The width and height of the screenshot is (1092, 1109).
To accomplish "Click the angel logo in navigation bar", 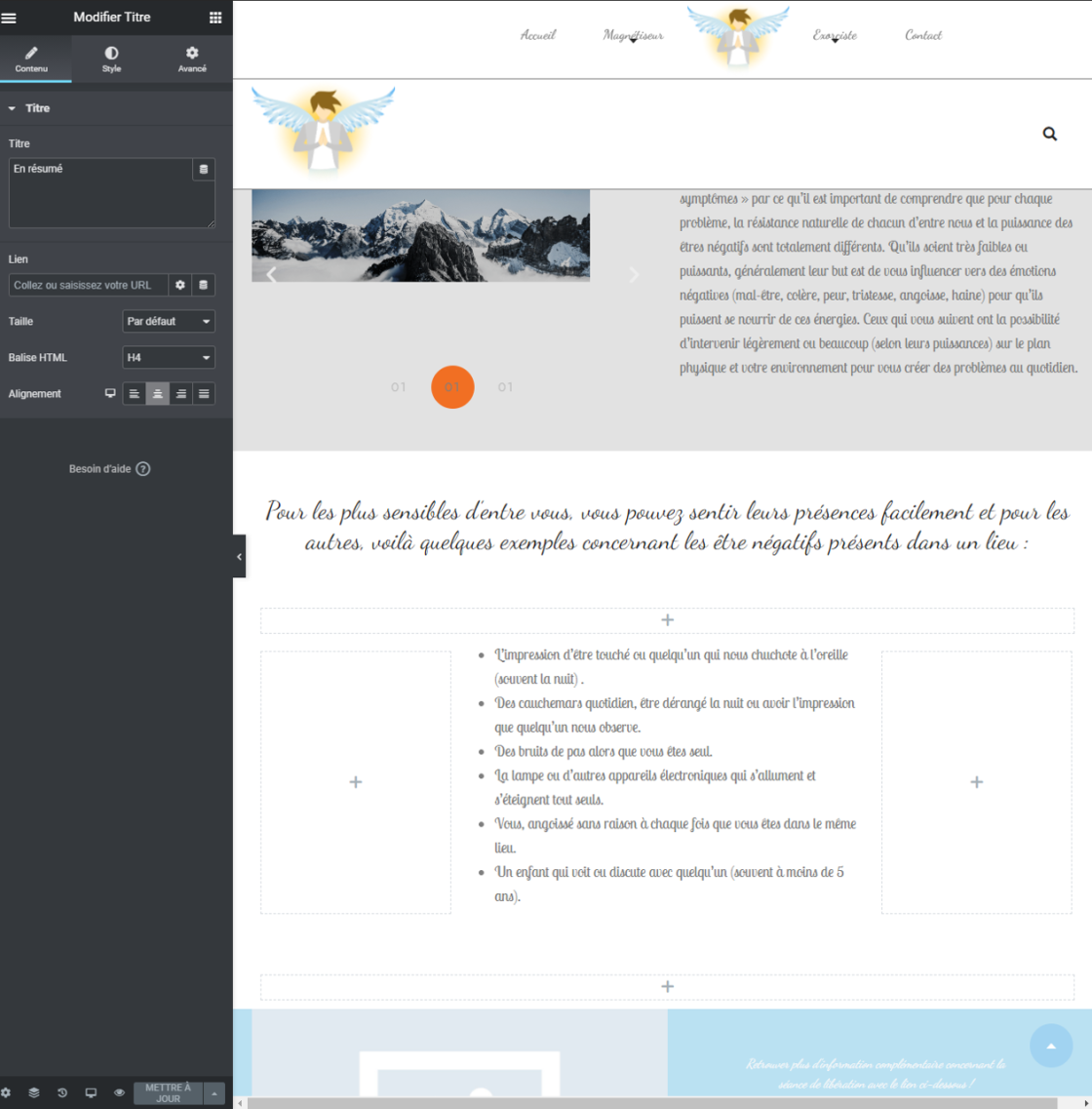I will point(738,37).
